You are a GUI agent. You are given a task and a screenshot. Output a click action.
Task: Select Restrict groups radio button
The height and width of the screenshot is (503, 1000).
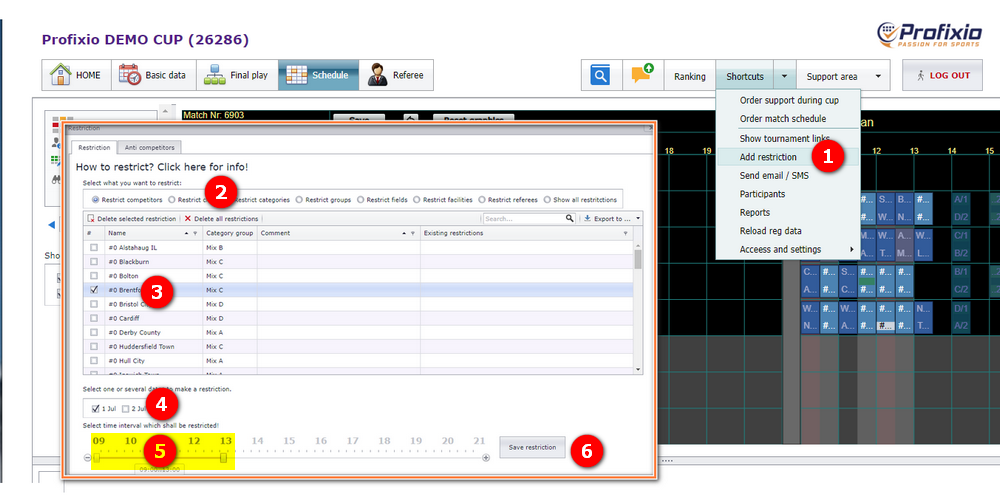299,200
